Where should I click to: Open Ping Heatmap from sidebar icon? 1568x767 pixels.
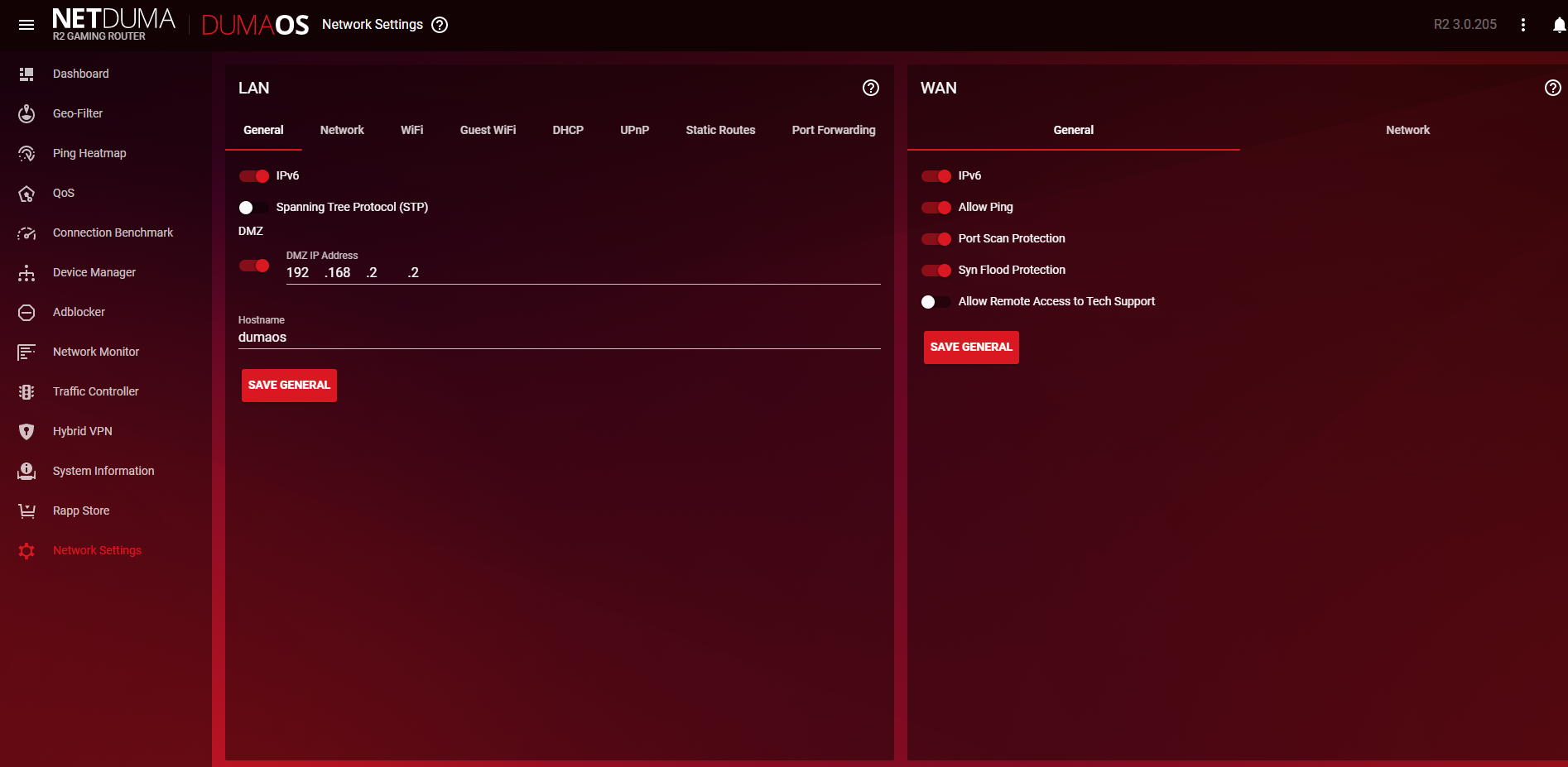click(26, 153)
